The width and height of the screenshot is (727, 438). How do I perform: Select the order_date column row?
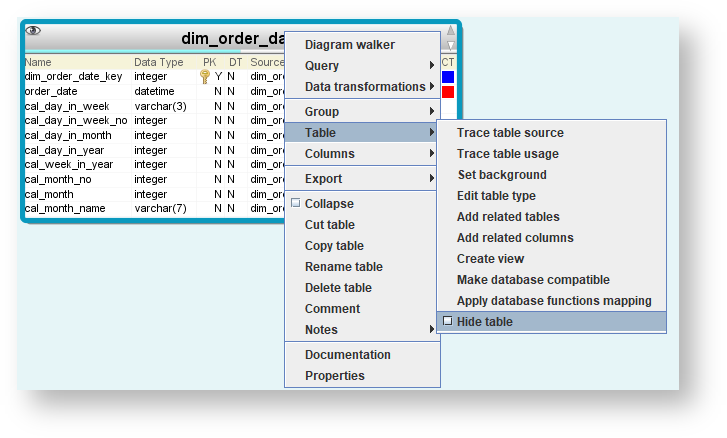click(x=154, y=91)
